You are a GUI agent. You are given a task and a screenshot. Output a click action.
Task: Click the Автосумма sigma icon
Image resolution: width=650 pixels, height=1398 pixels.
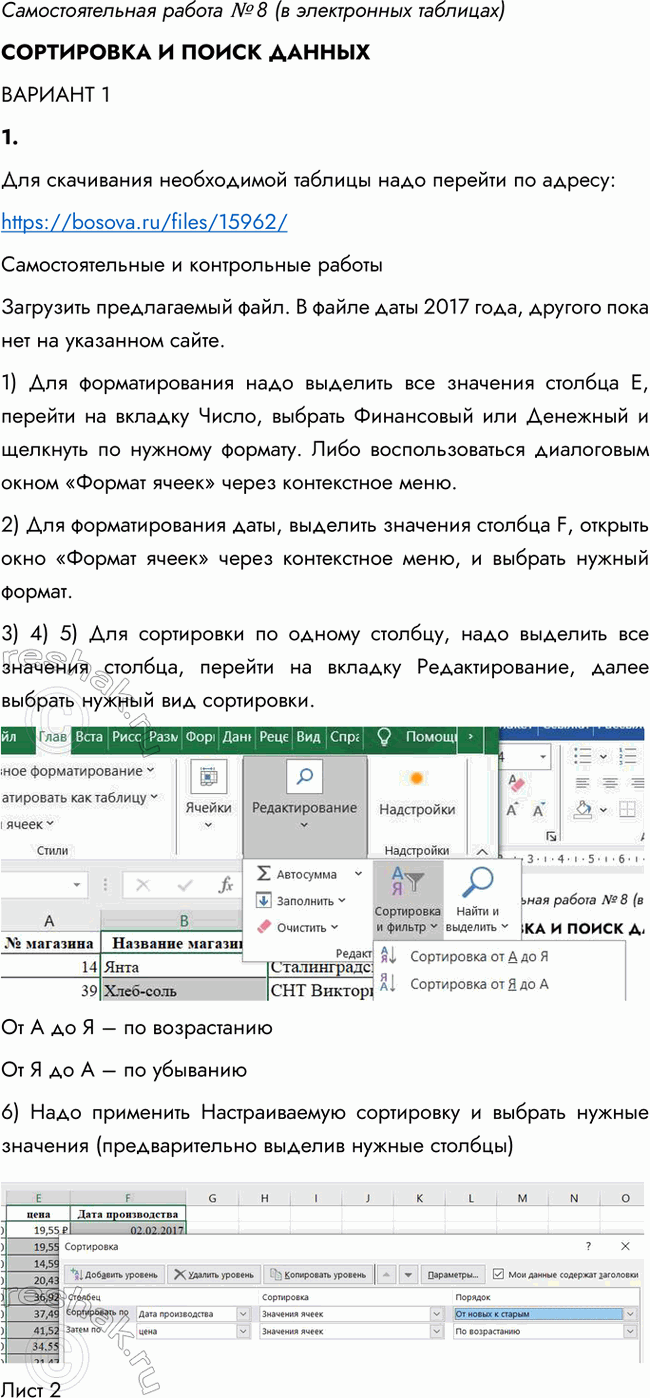pos(264,874)
